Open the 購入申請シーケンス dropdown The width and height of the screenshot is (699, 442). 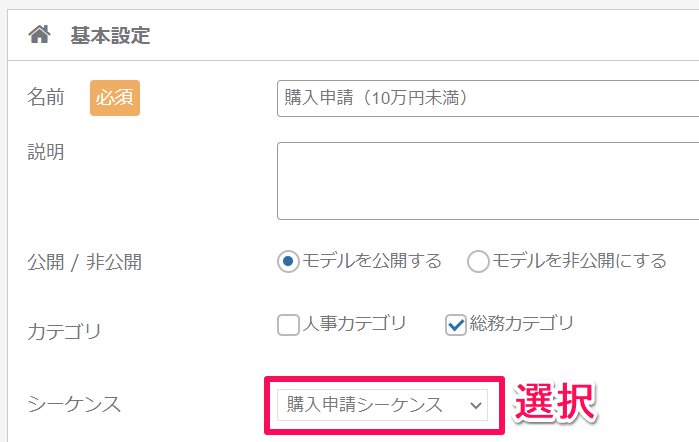[382, 405]
